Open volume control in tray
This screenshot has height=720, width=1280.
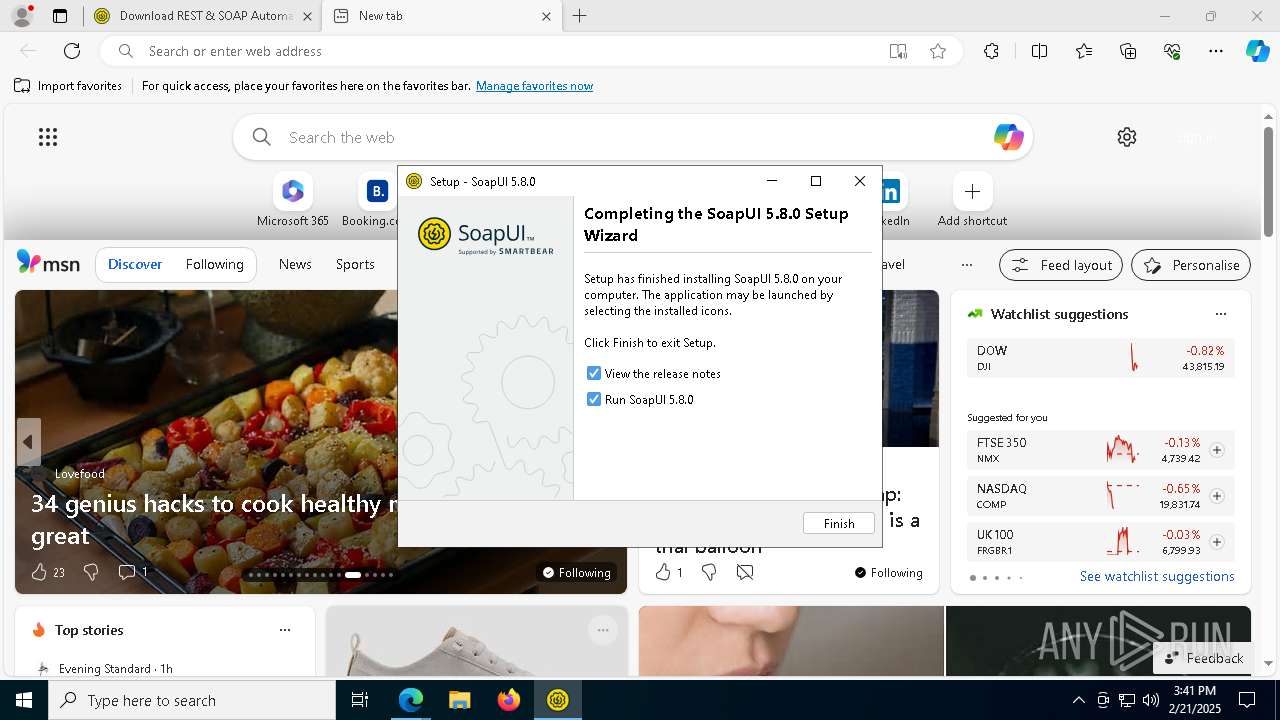[1150, 700]
